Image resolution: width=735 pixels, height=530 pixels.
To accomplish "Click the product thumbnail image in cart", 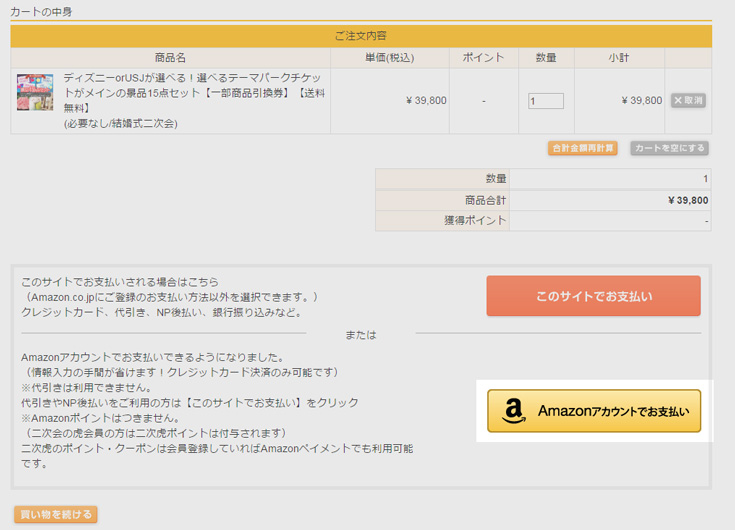I will click(35, 92).
